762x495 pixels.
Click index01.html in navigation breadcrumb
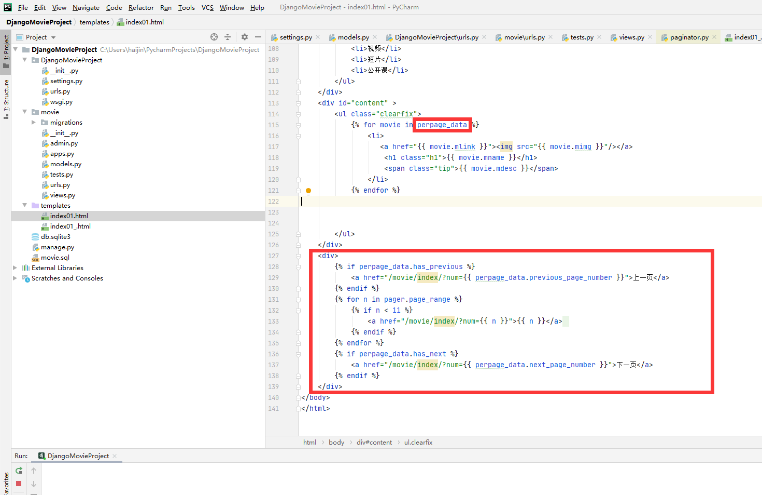[140, 22]
